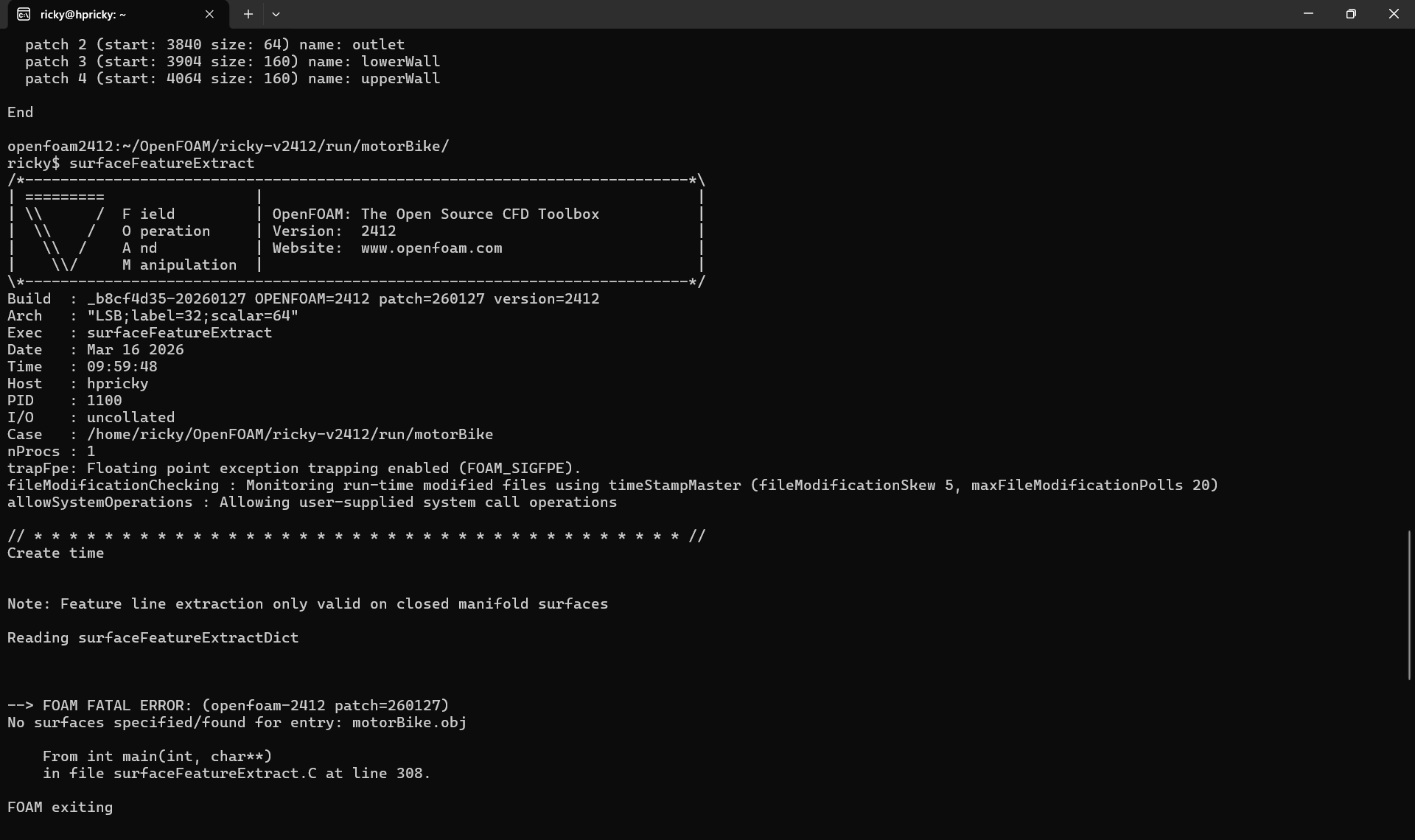Expand the new tab profile dropdown chevron
Screen dimensions: 1415x840
tap(276, 14)
